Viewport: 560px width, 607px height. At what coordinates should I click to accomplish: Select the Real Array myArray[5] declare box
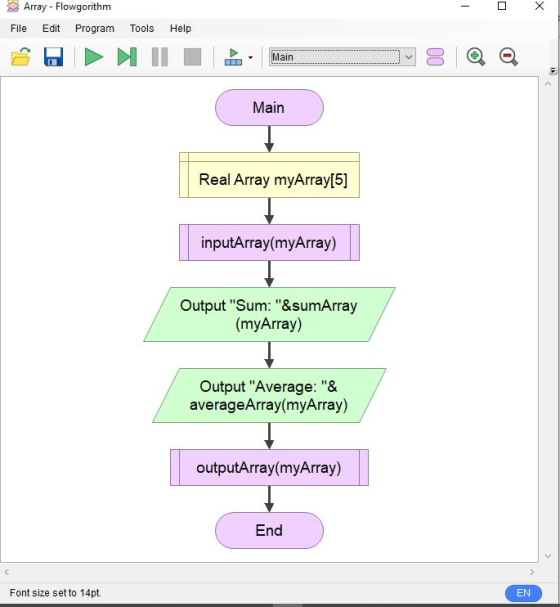coord(269,175)
